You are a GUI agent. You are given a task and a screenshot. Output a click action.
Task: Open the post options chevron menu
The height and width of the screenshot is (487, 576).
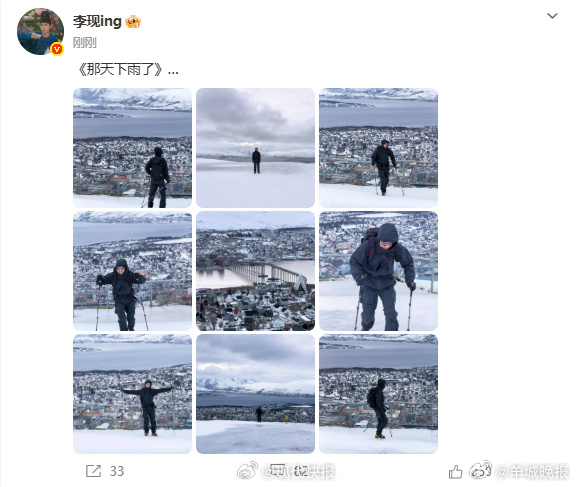552,16
